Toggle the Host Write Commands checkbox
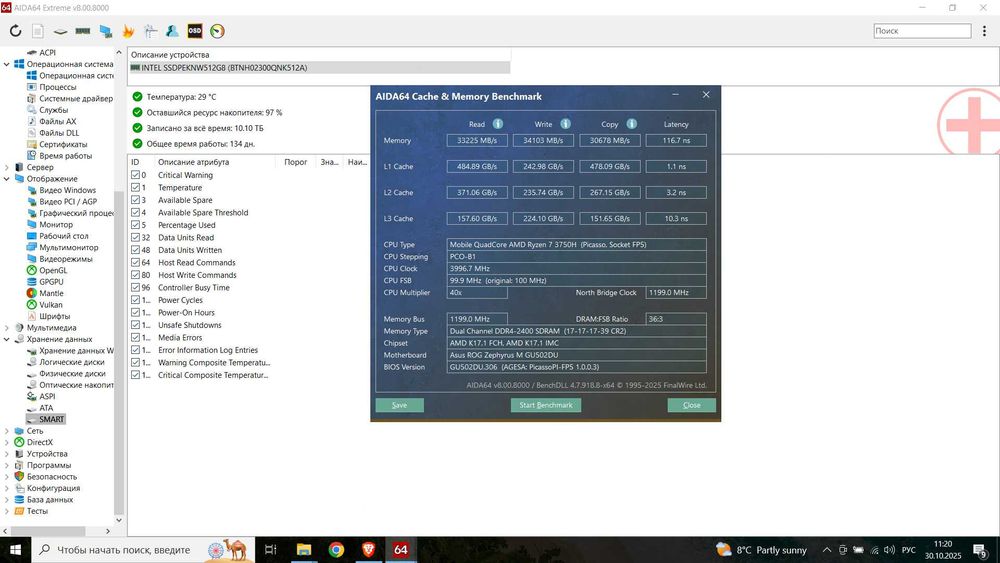The image size is (1000, 563). point(135,275)
